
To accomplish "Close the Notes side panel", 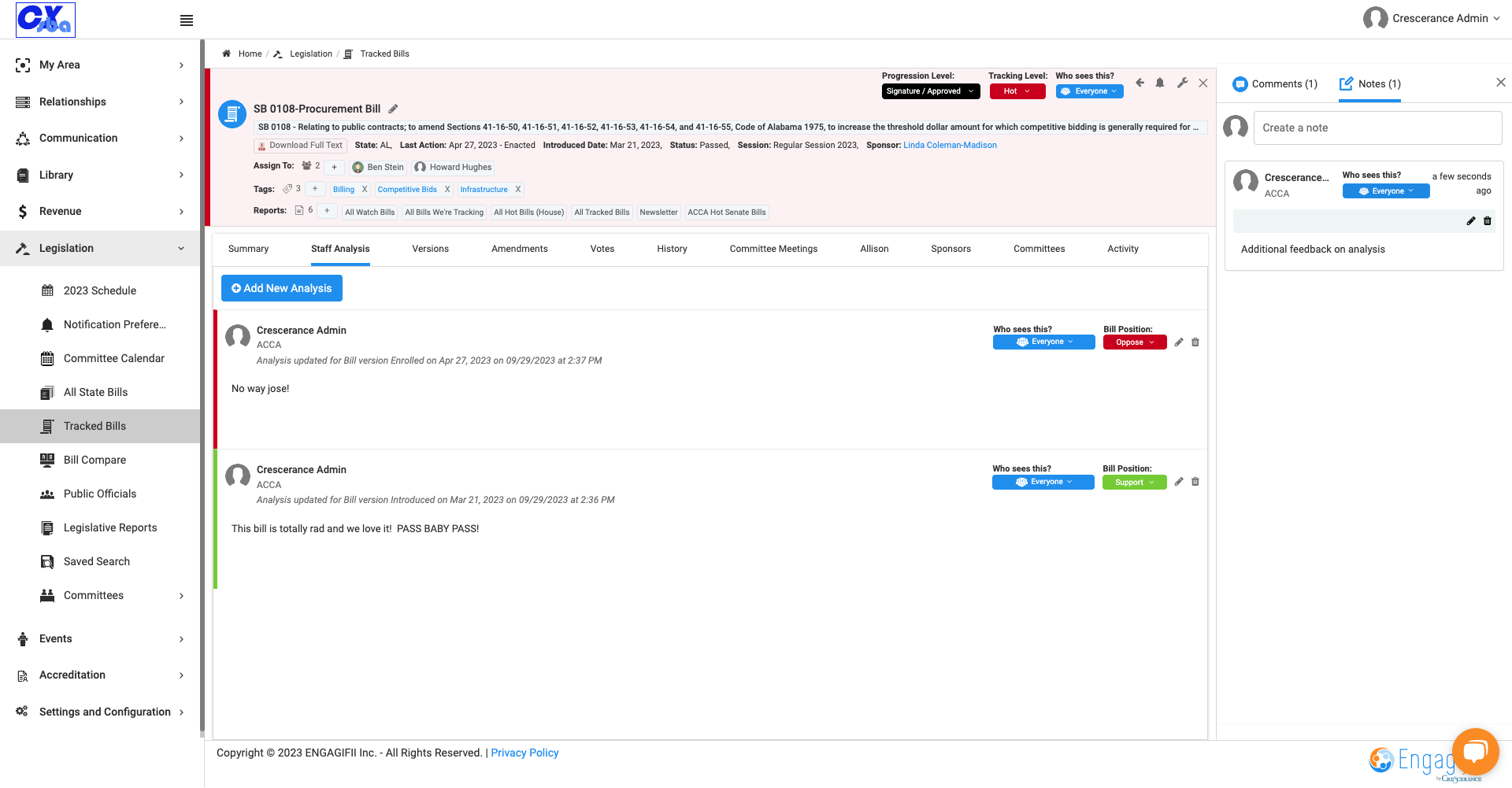I will tap(1501, 83).
